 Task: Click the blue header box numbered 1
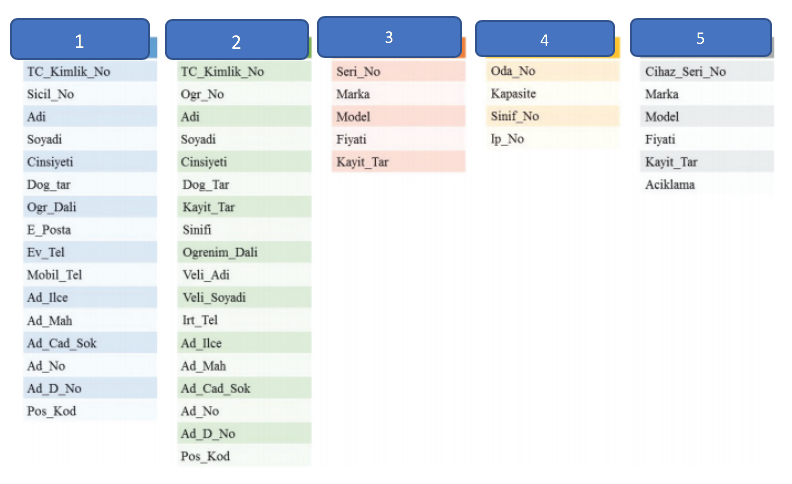pos(80,41)
